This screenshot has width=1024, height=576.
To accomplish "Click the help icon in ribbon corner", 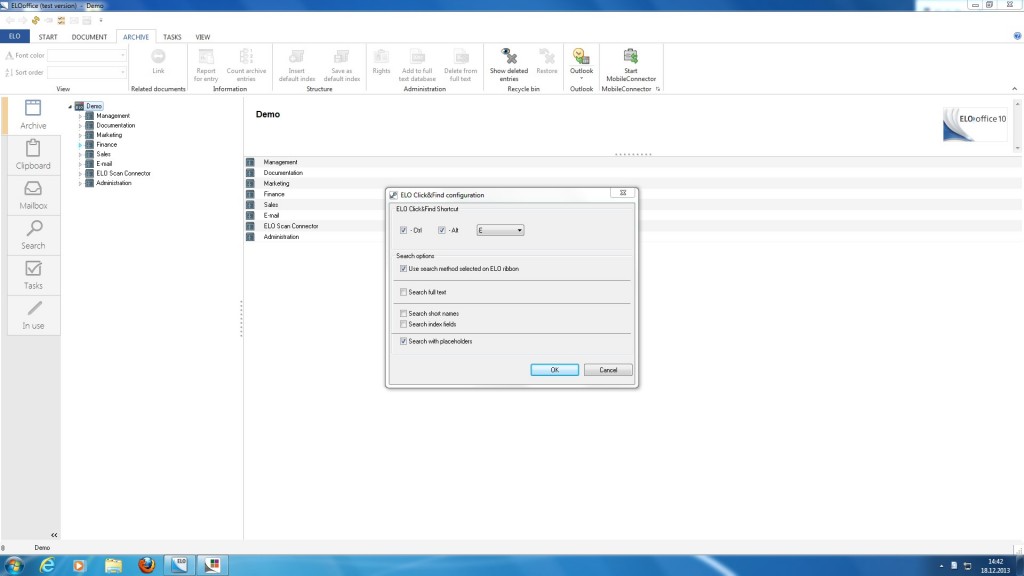I will click(x=1017, y=36).
